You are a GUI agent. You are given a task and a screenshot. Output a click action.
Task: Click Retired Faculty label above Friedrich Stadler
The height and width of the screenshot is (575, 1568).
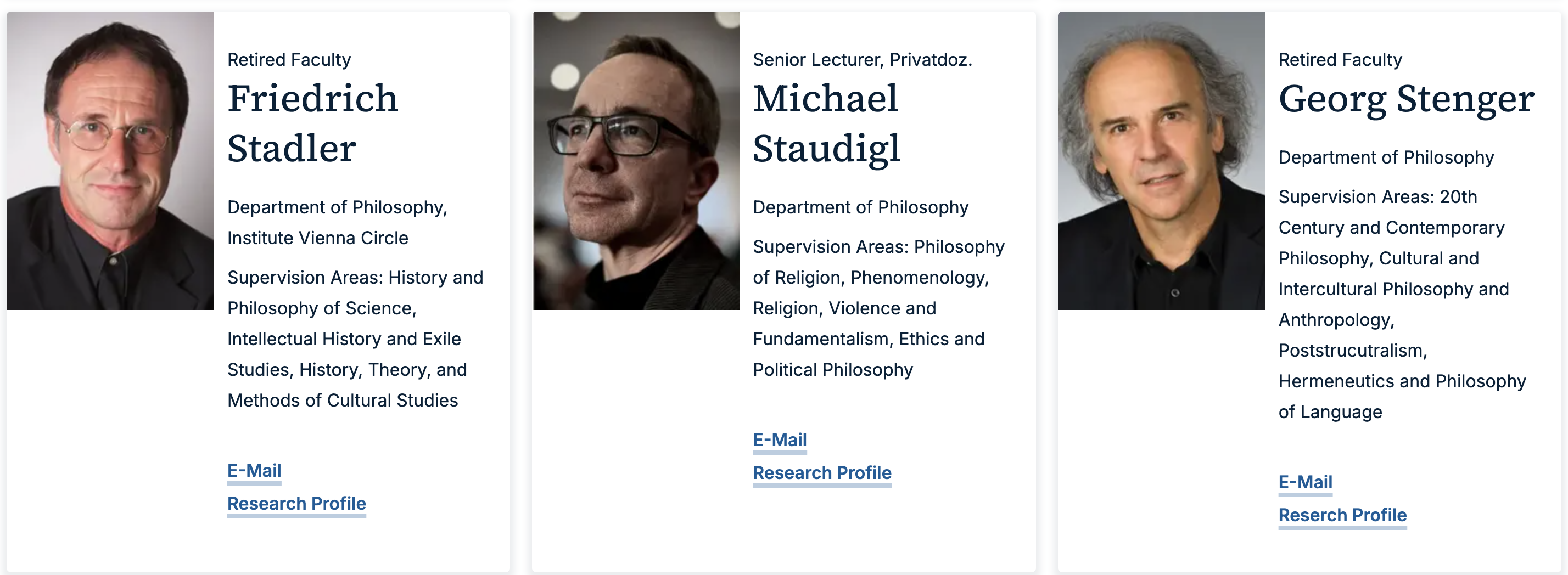(289, 60)
